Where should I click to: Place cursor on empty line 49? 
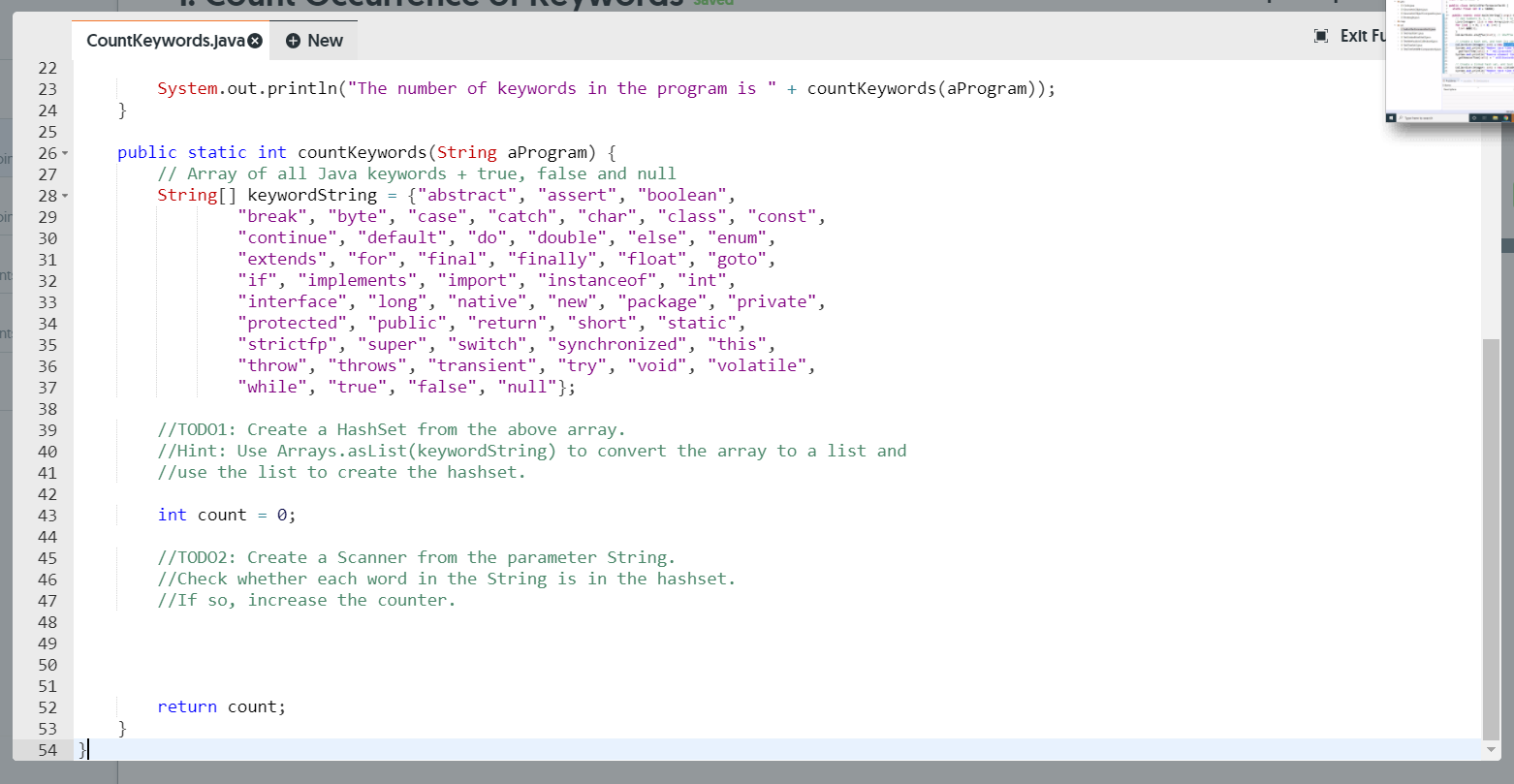pos(775,643)
